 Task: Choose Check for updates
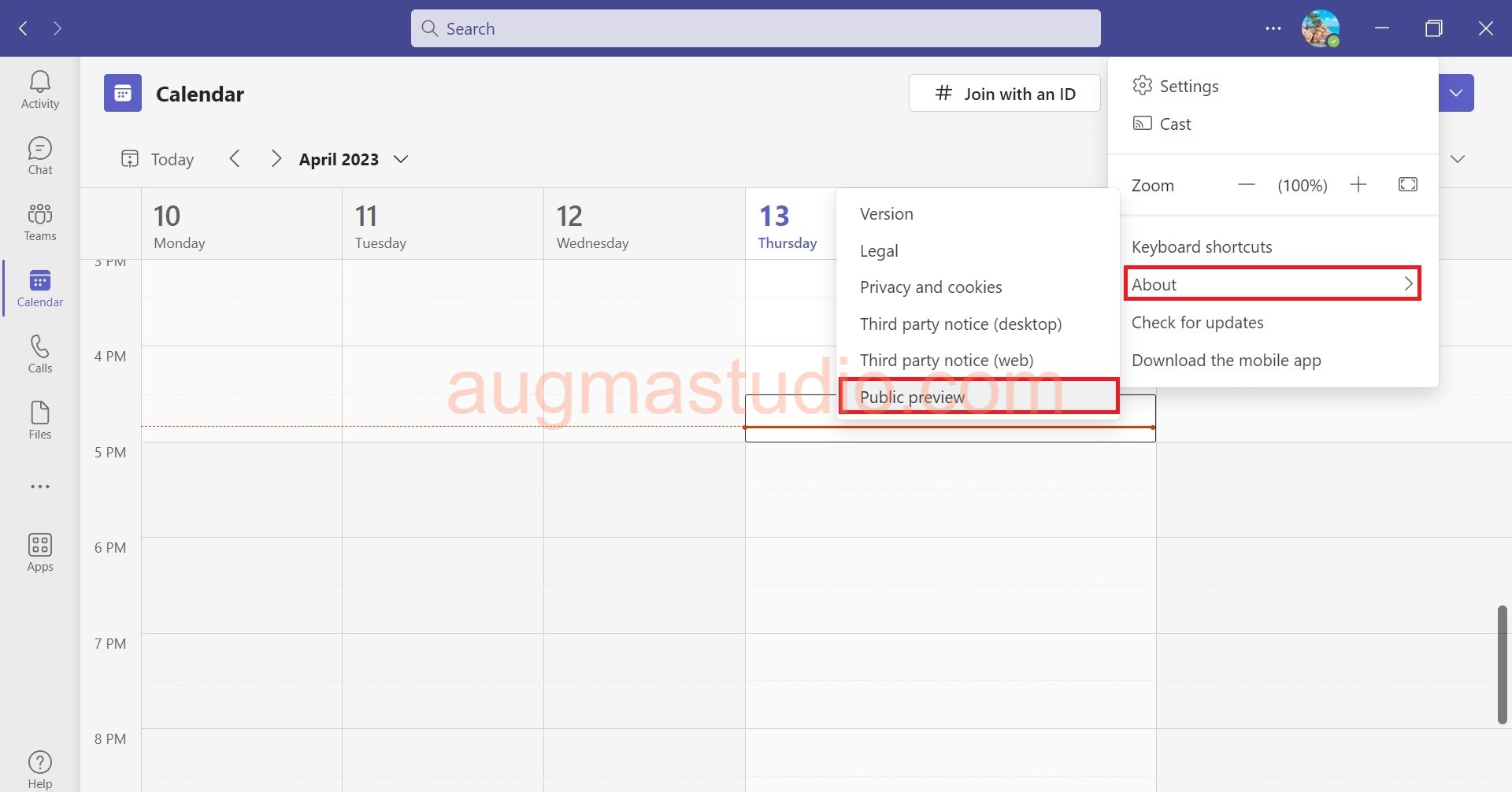pyautogui.click(x=1197, y=322)
